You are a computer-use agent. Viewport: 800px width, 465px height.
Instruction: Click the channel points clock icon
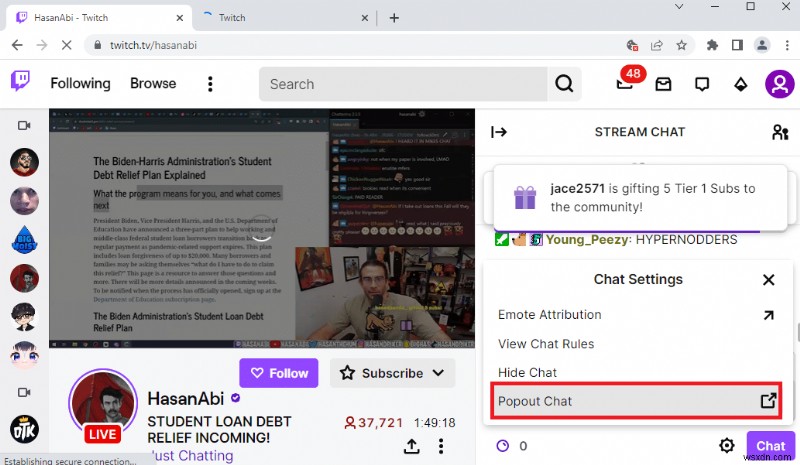coord(503,446)
